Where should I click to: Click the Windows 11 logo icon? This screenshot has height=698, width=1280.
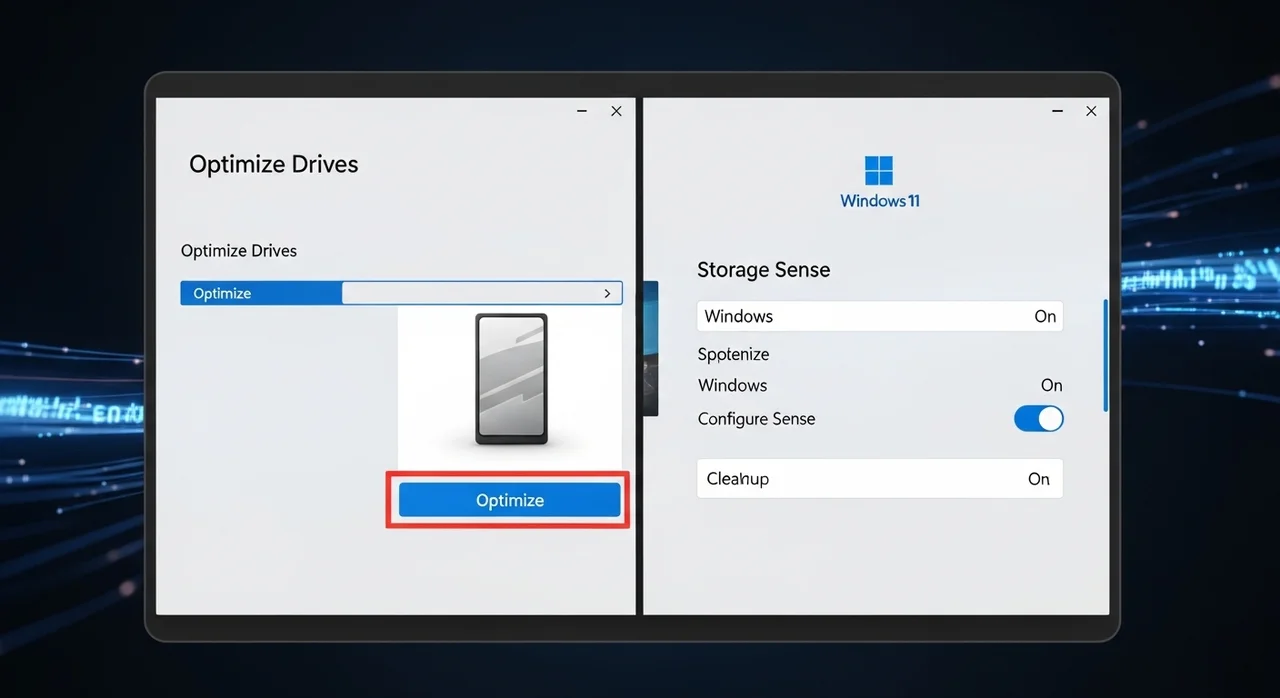(878, 170)
